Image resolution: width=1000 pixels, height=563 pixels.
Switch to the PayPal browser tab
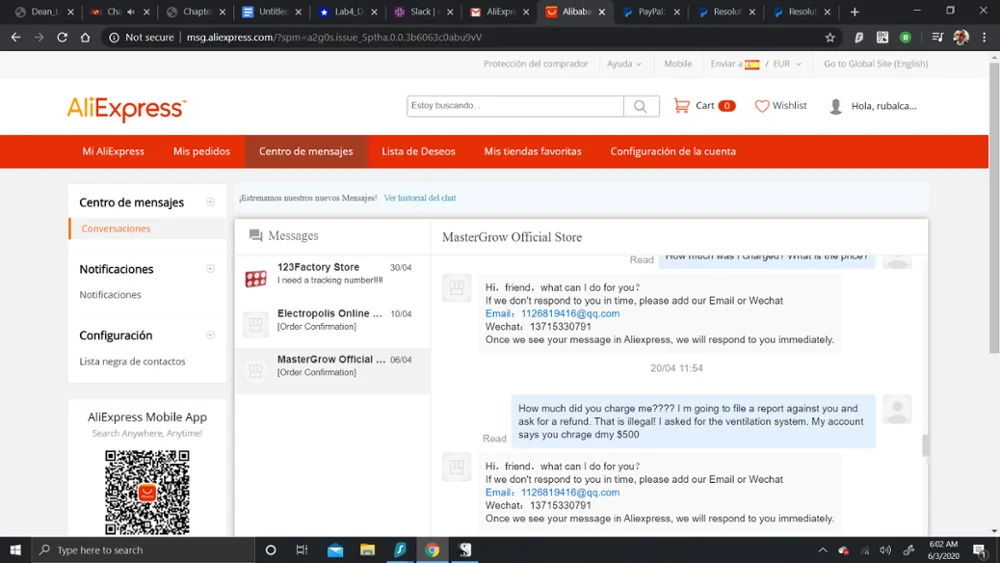(x=651, y=11)
